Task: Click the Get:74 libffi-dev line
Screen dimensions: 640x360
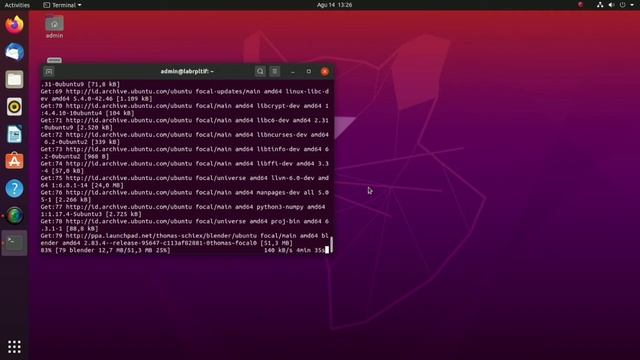Action: coord(184,167)
